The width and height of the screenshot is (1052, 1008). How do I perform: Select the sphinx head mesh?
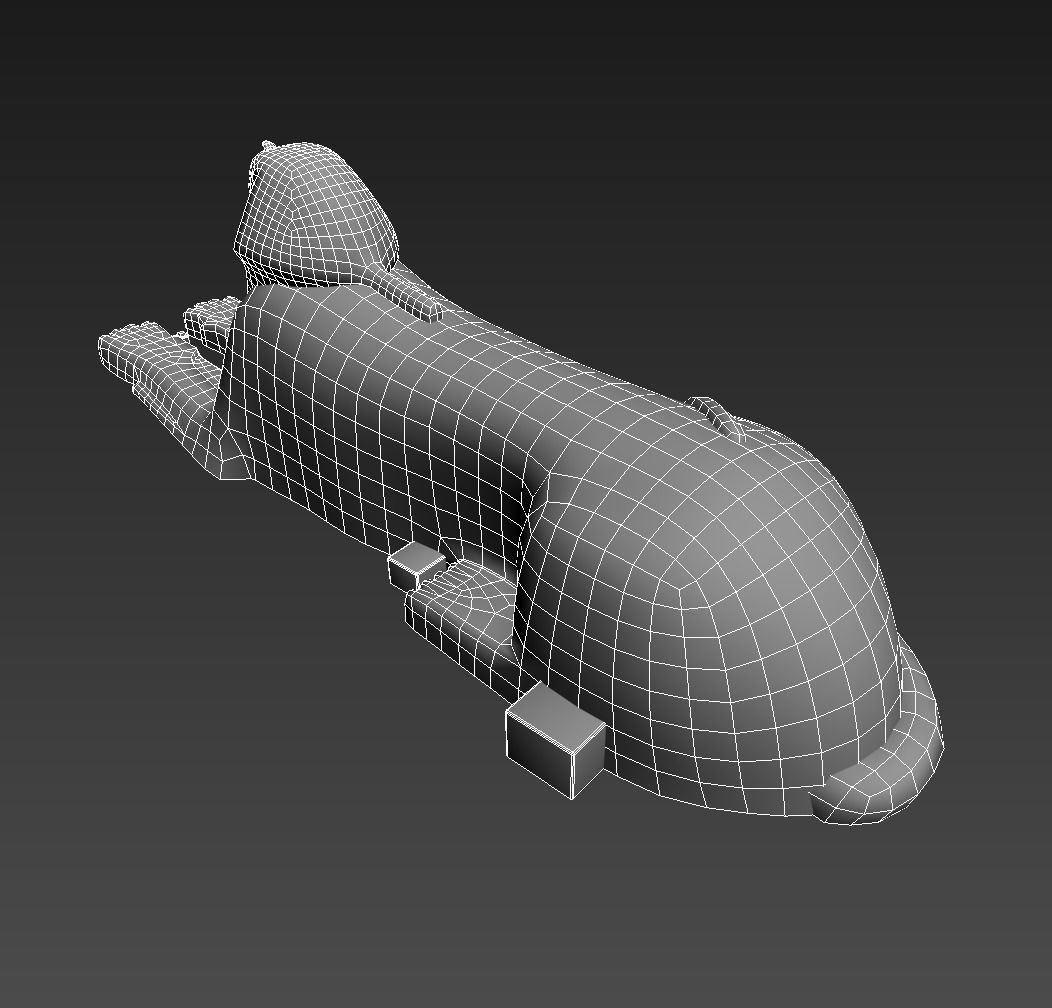(314, 213)
